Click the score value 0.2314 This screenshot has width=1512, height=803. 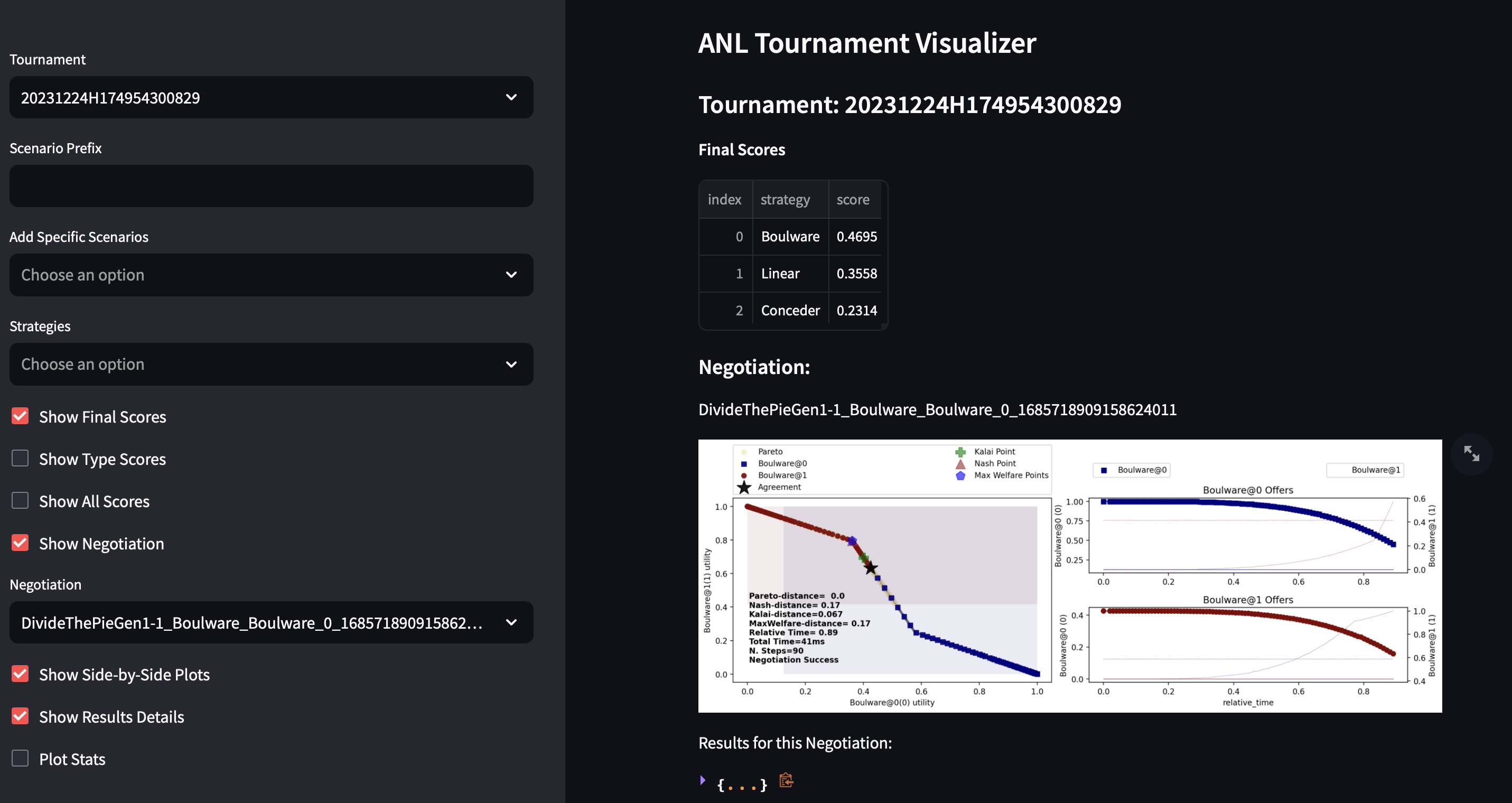(856, 311)
